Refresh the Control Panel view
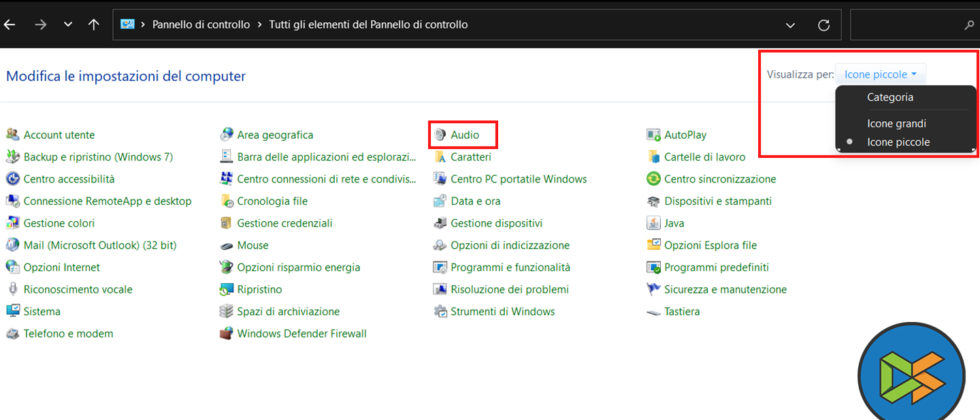This screenshot has height=420, width=980. point(823,25)
